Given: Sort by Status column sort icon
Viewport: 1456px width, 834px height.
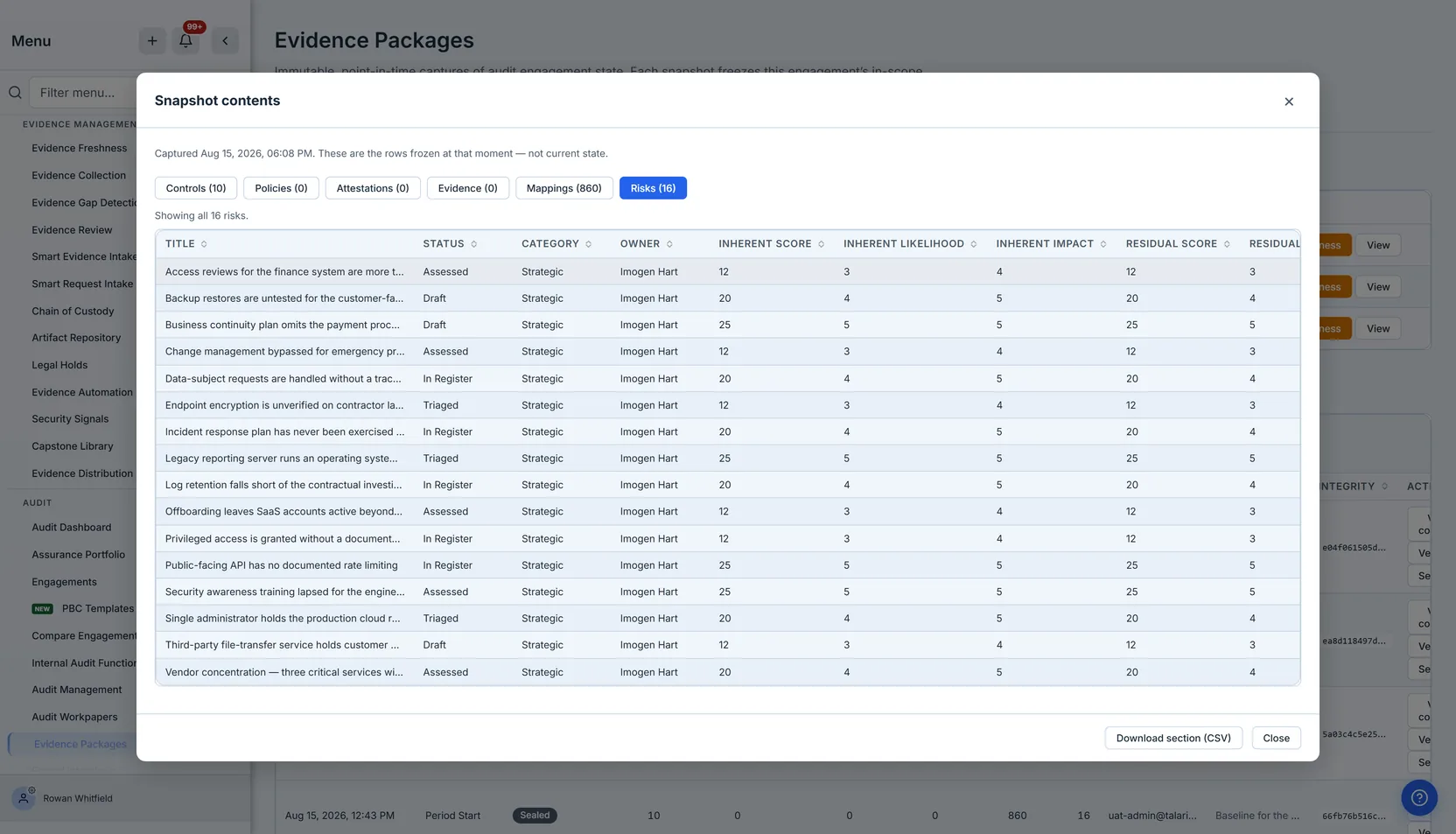Looking at the screenshot, I should [x=473, y=244].
